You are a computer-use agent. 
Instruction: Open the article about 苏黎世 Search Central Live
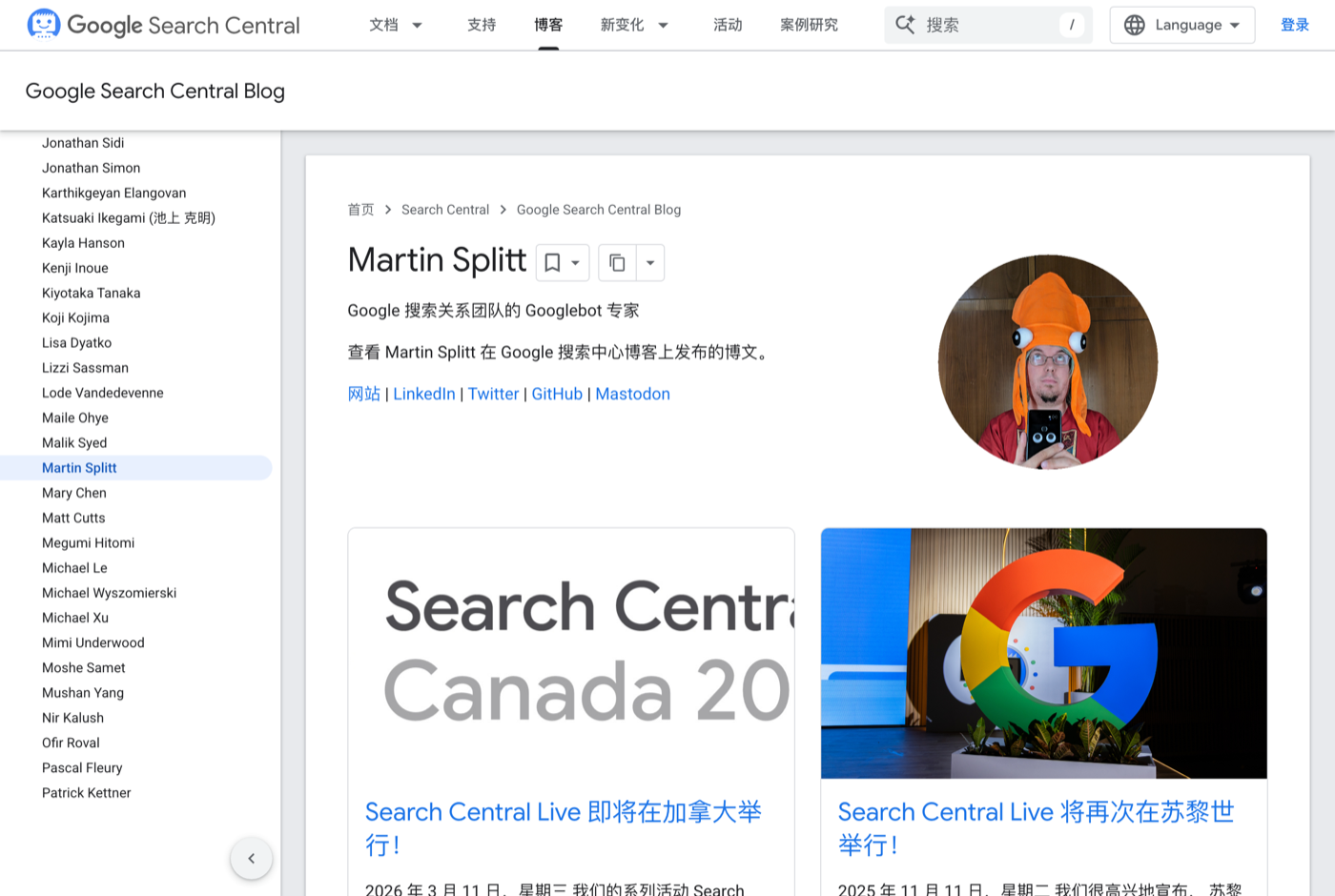coord(1037,827)
